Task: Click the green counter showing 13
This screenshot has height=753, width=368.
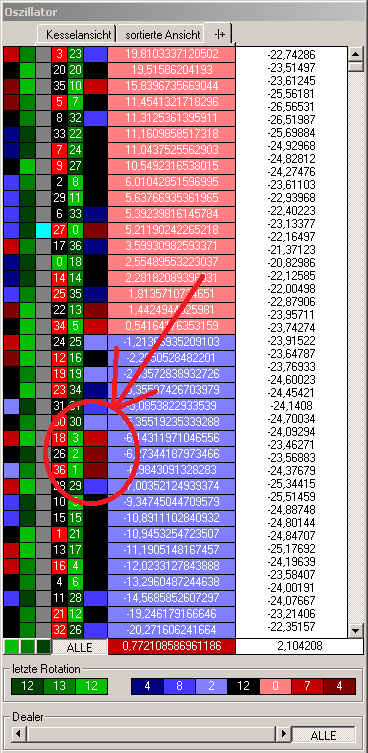Action: coord(60,686)
